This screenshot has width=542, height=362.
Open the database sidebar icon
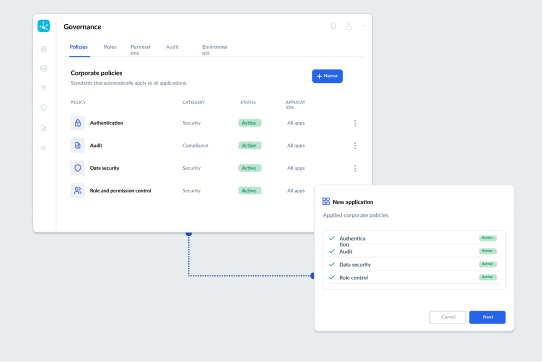[x=44, y=68]
